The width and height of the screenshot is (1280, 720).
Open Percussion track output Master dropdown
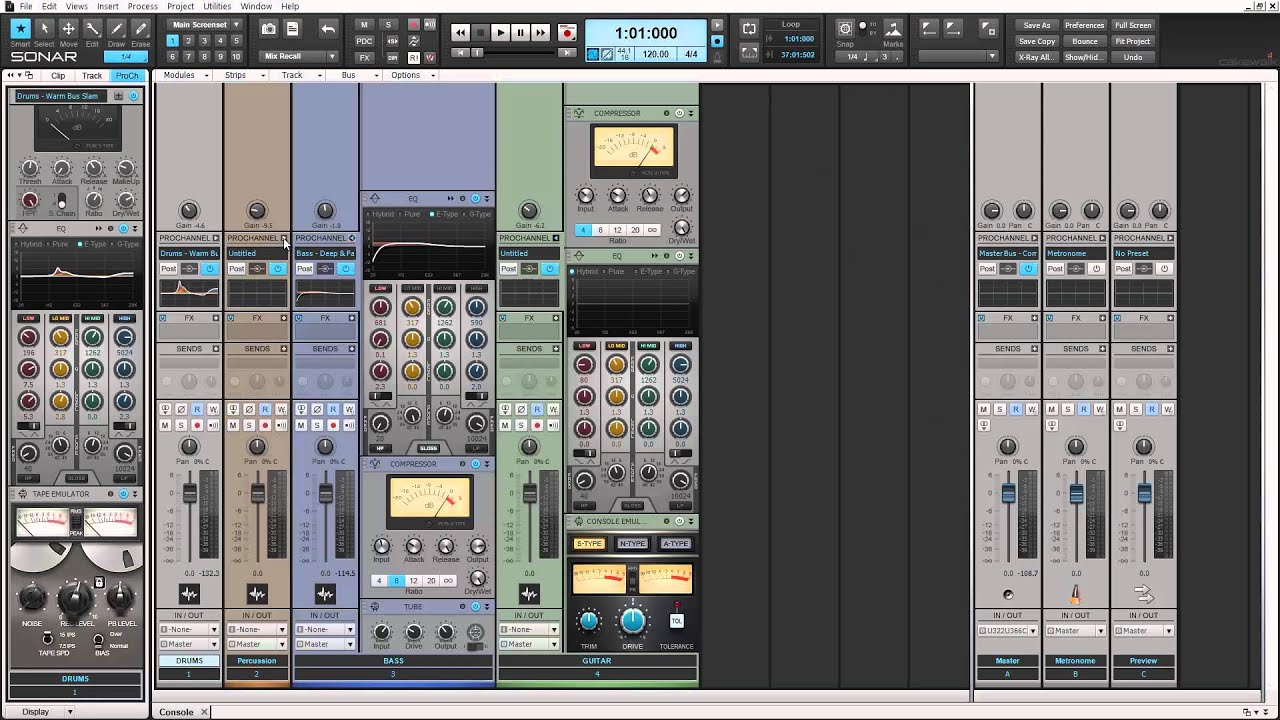(x=257, y=644)
